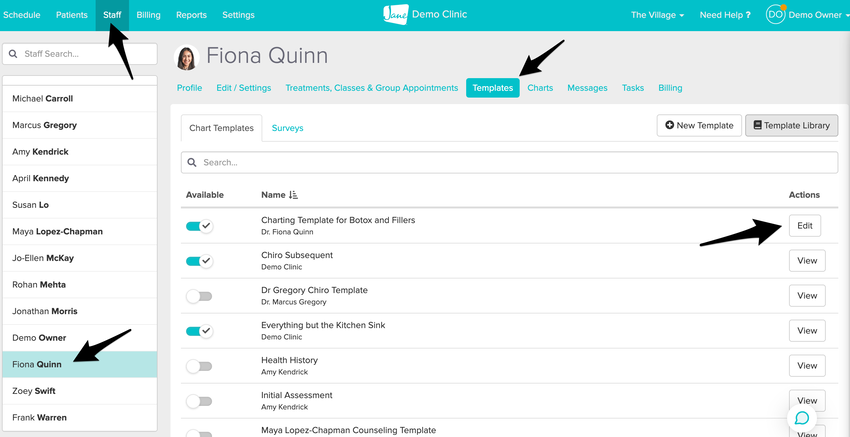Enable the Health History template toggle
Screen dimensions: 850x437
point(199,366)
